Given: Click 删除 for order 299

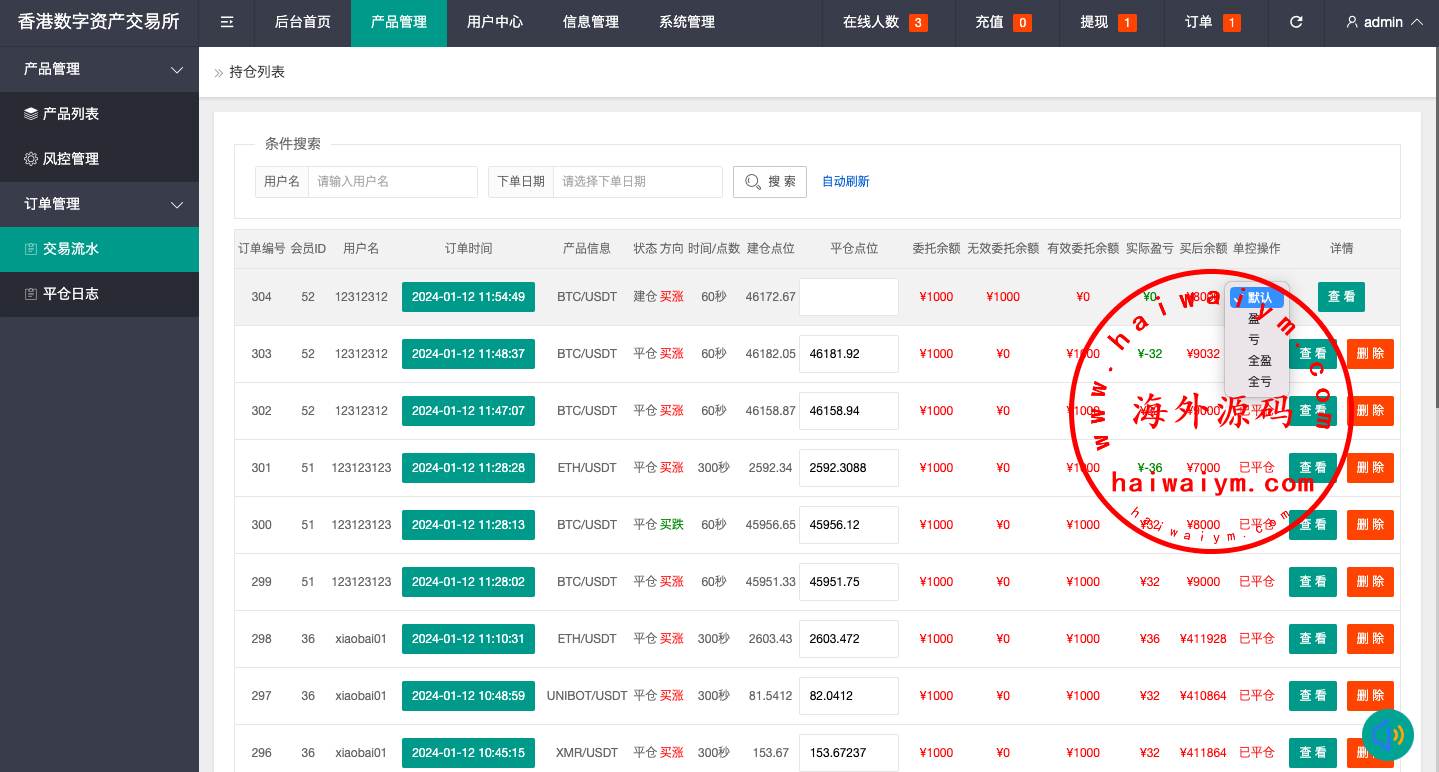Looking at the screenshot, I should click(x=1370, y=582).
